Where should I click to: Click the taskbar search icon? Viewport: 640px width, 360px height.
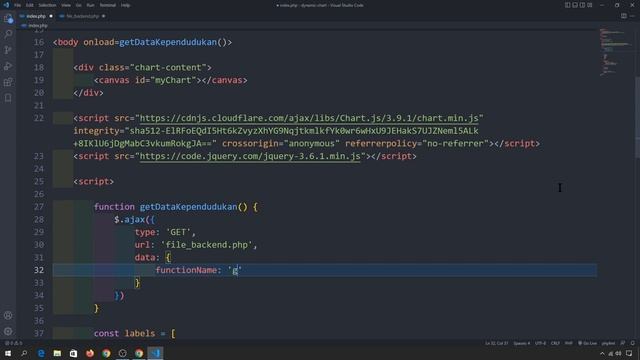[24, 353]
